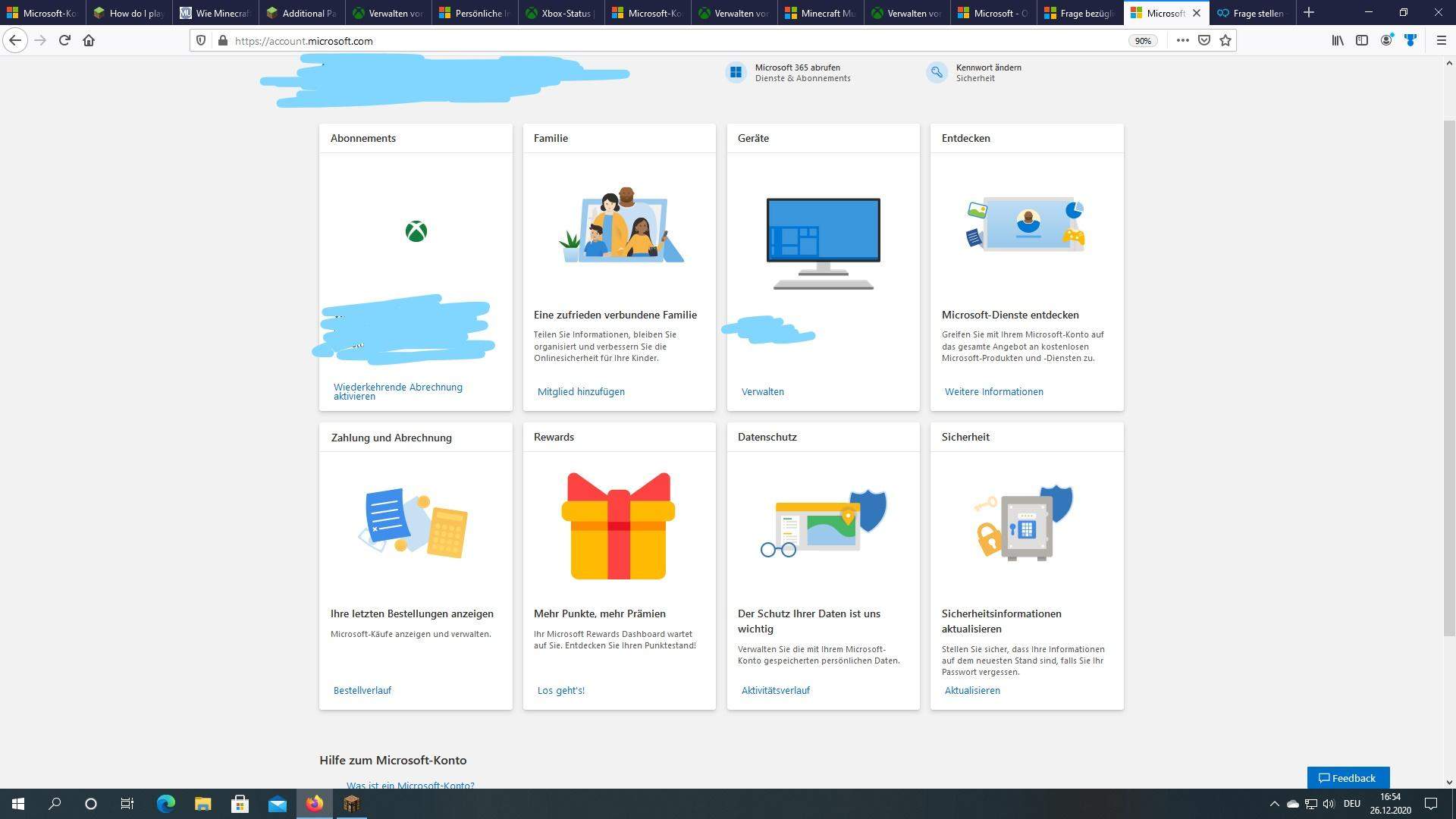Switch to the Xbox-Status tab
This screenshot has width=1456, height=819.
[x=561, y=13]
